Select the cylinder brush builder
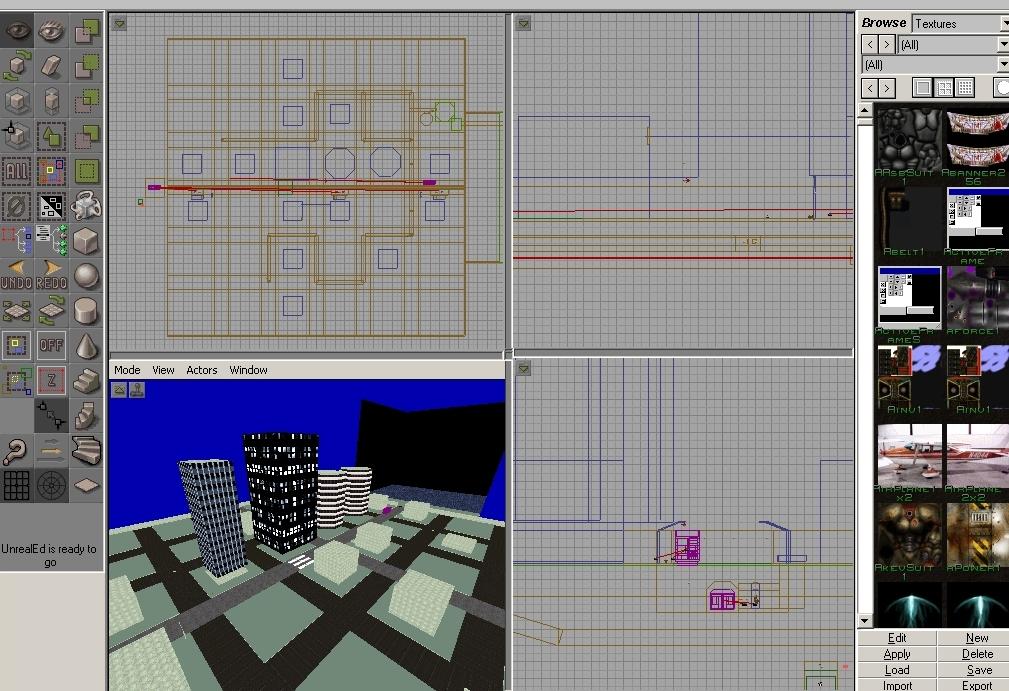The height and width of the screenshot is (691, 1009). point(87,310)
